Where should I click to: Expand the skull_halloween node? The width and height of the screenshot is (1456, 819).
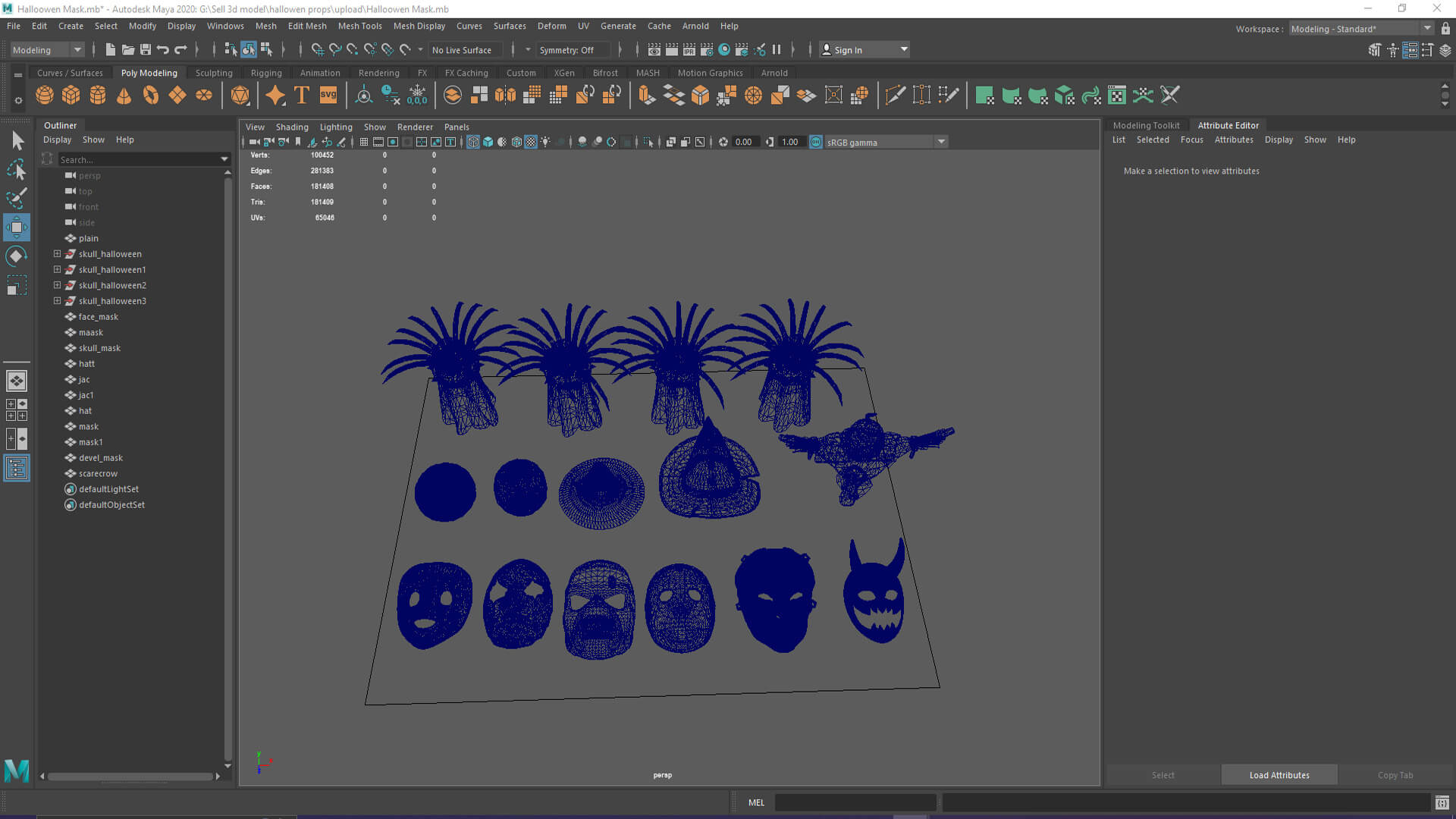pyautogui.click(x=57, y=254)
